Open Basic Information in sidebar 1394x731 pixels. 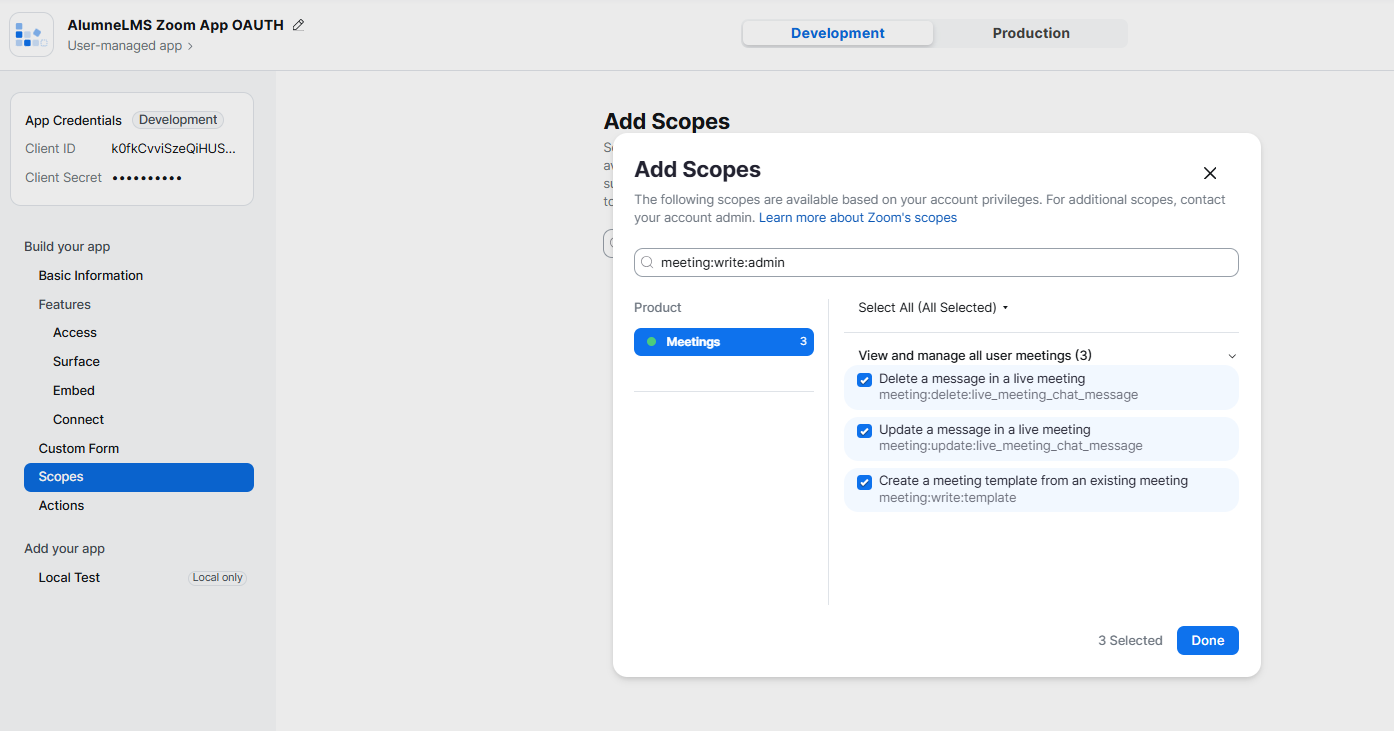click(x=91, y=276)
